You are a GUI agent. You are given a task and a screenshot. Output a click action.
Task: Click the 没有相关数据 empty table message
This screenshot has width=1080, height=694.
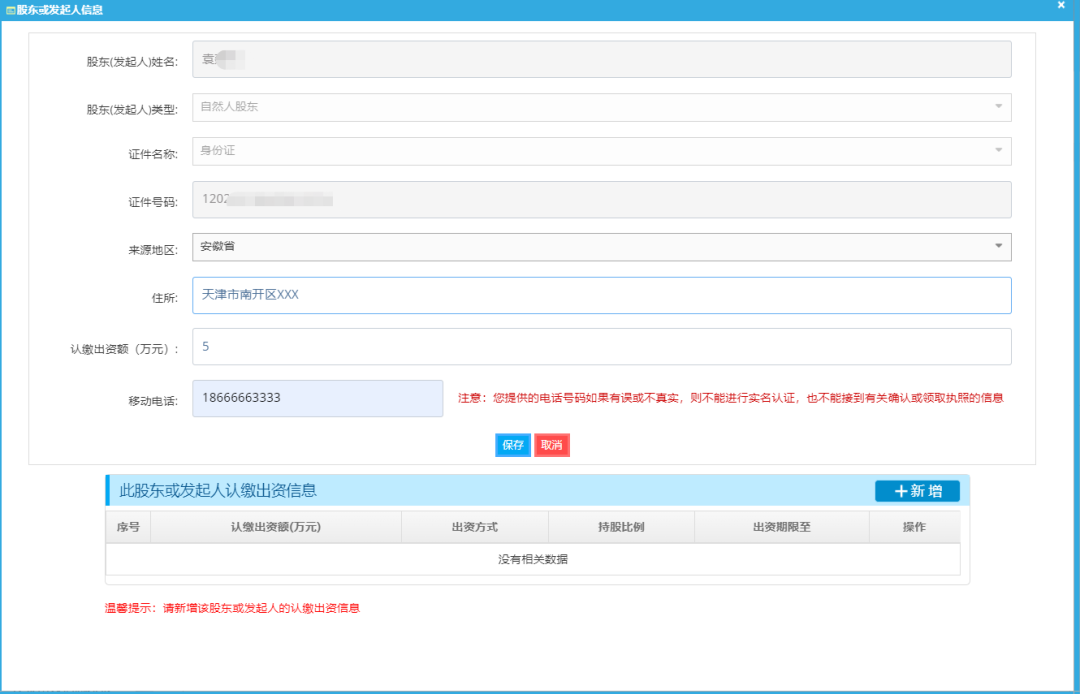533,560
